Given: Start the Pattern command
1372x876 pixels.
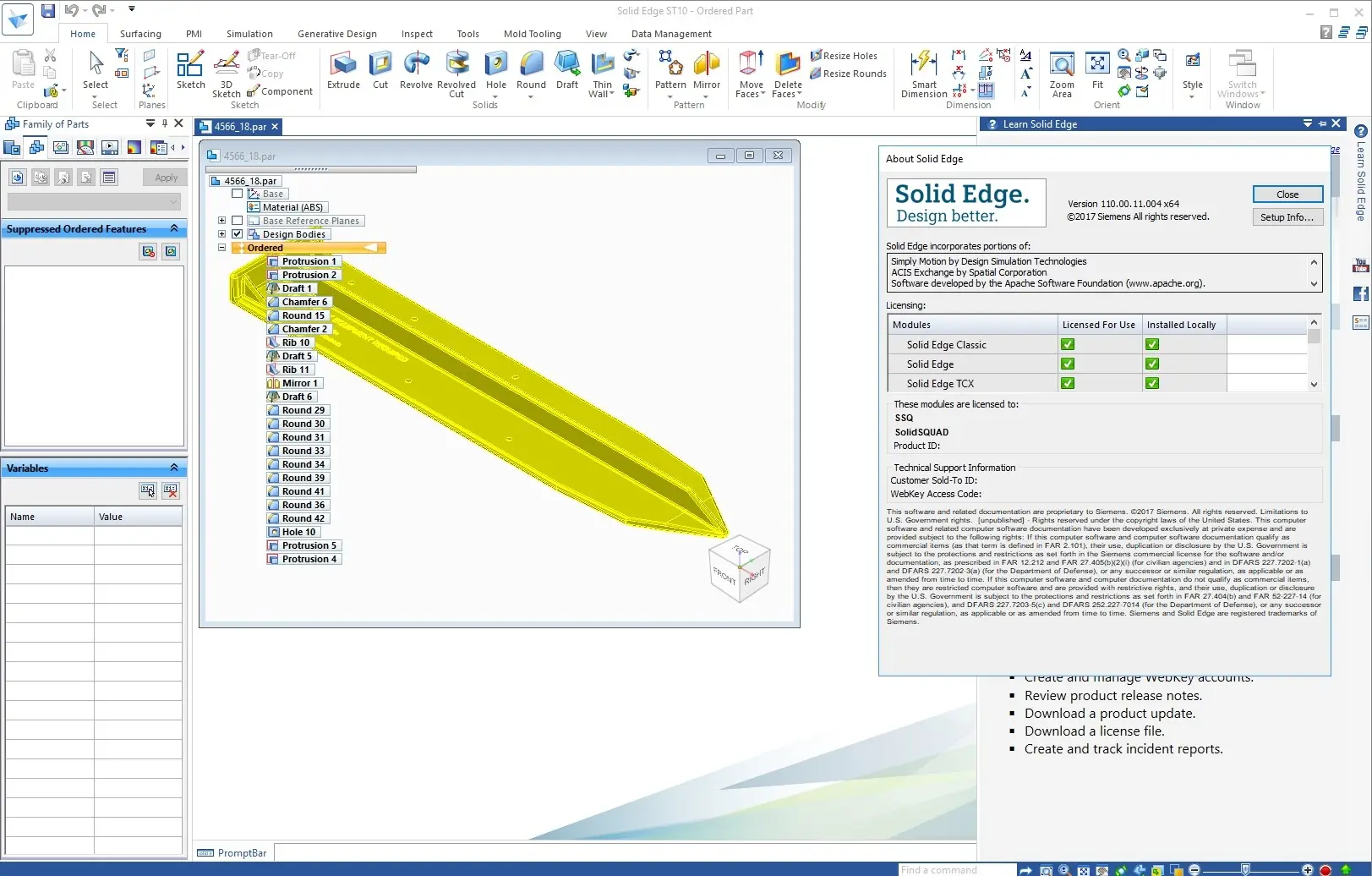Looking at the screenshot, I should (670, 69).
